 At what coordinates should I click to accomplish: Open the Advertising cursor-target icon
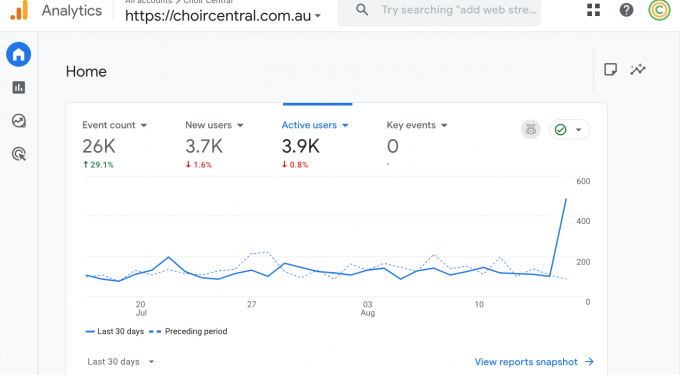pyautogui.click(x=19, y=154)
